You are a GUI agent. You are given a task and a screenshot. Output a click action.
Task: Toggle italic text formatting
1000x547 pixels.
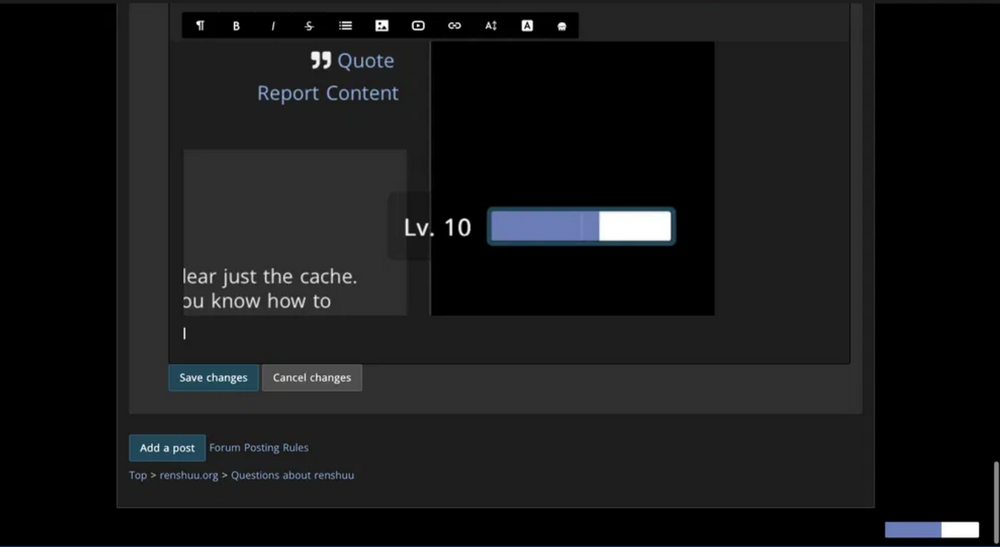pyautogui.click(x=273, y=26)
